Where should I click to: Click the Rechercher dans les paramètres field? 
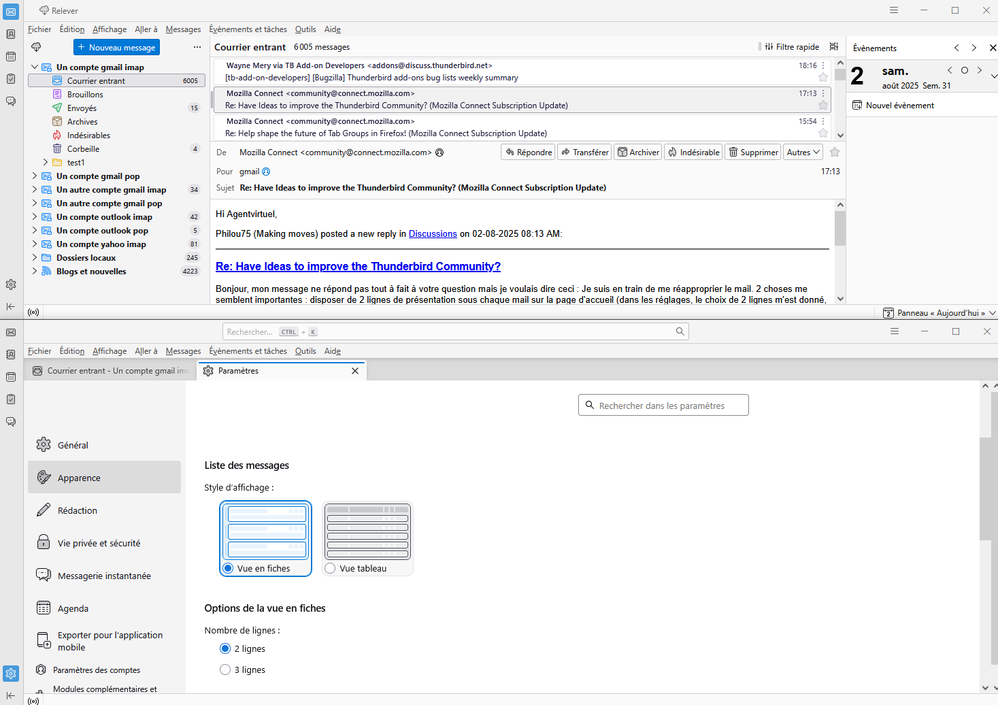pos(663,405)
